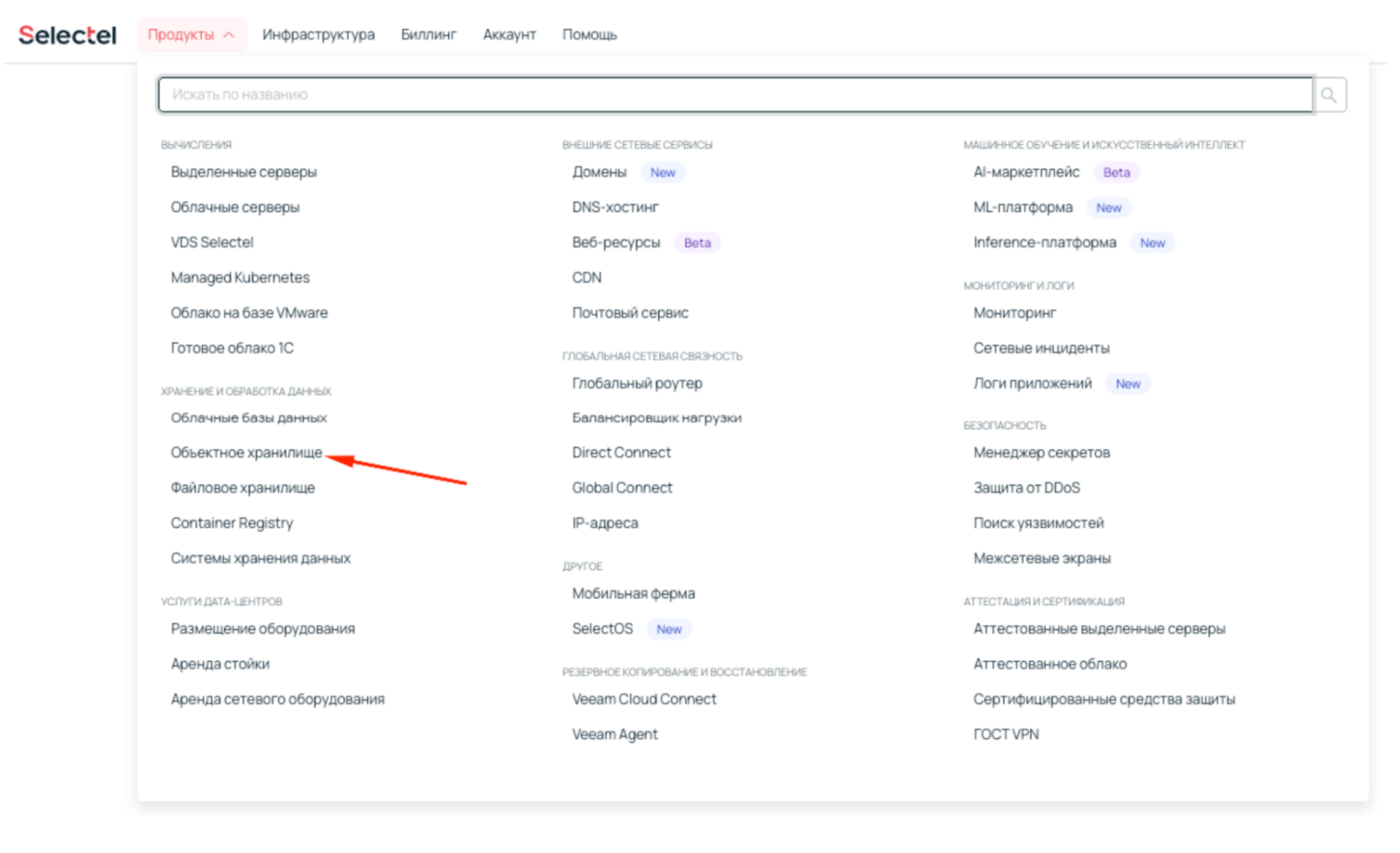Select Выделенные серверы link
This screenshot has width=1400, height=853.
pos(243,172)
